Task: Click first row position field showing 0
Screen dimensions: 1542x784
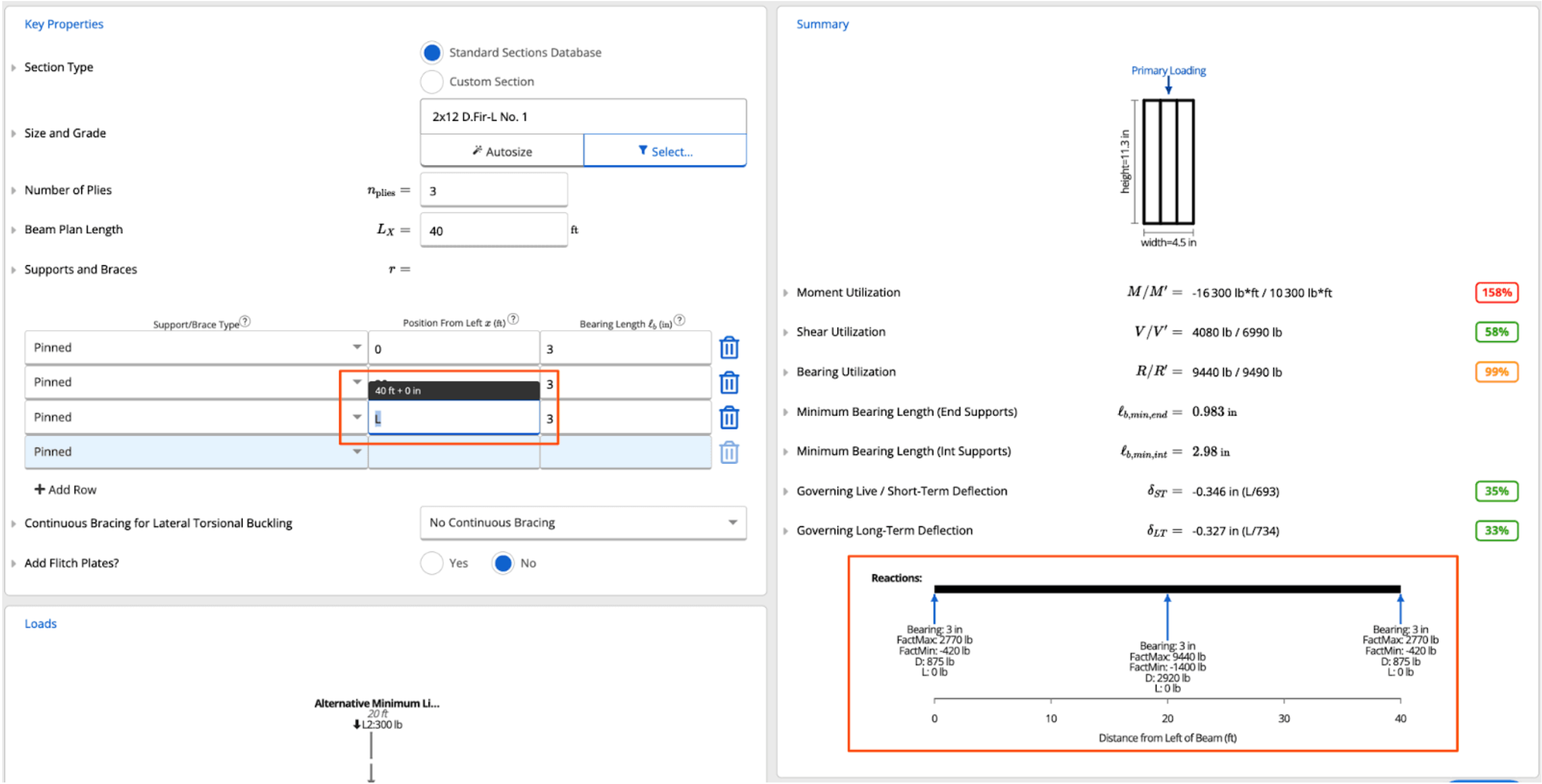Action: point(454,348)
